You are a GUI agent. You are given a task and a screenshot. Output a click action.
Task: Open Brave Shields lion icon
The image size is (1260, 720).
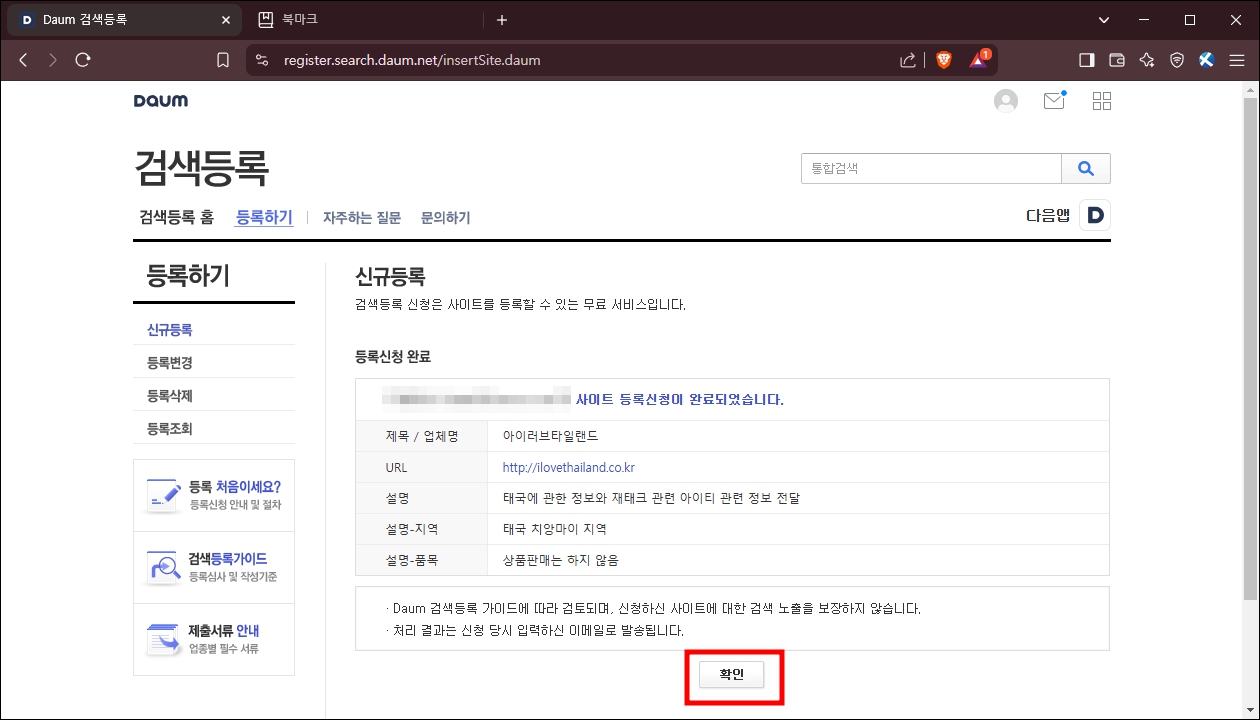tap(943, 60)
